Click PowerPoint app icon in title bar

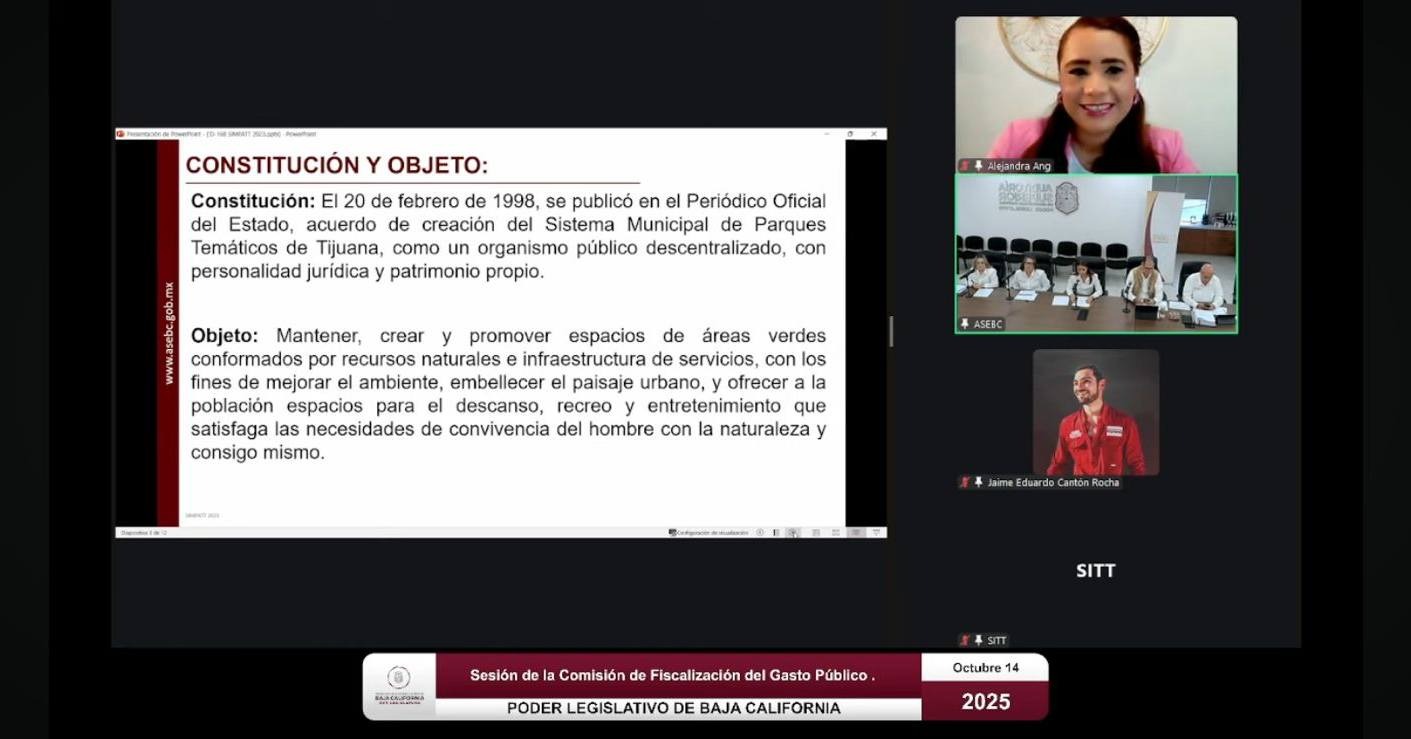pos(120,133)
